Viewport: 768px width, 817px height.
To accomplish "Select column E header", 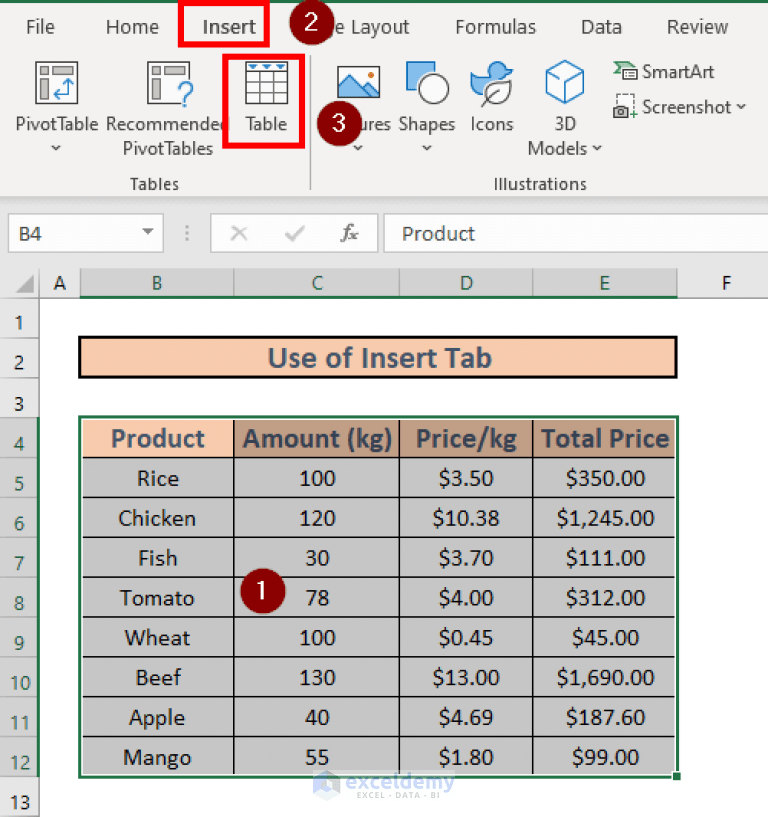I will (605, 283).
